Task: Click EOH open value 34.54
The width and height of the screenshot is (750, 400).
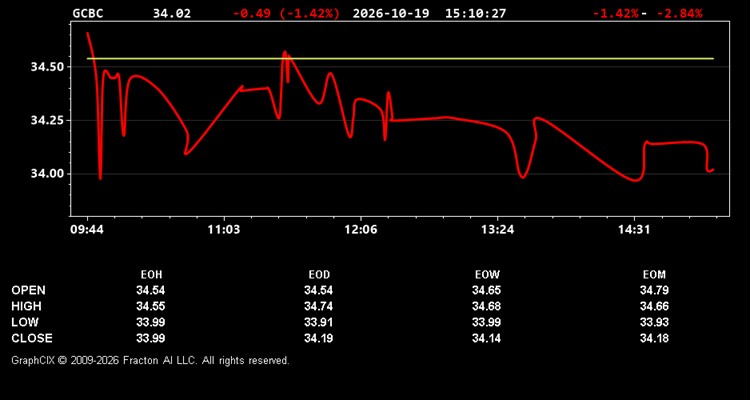Action: 151,290
